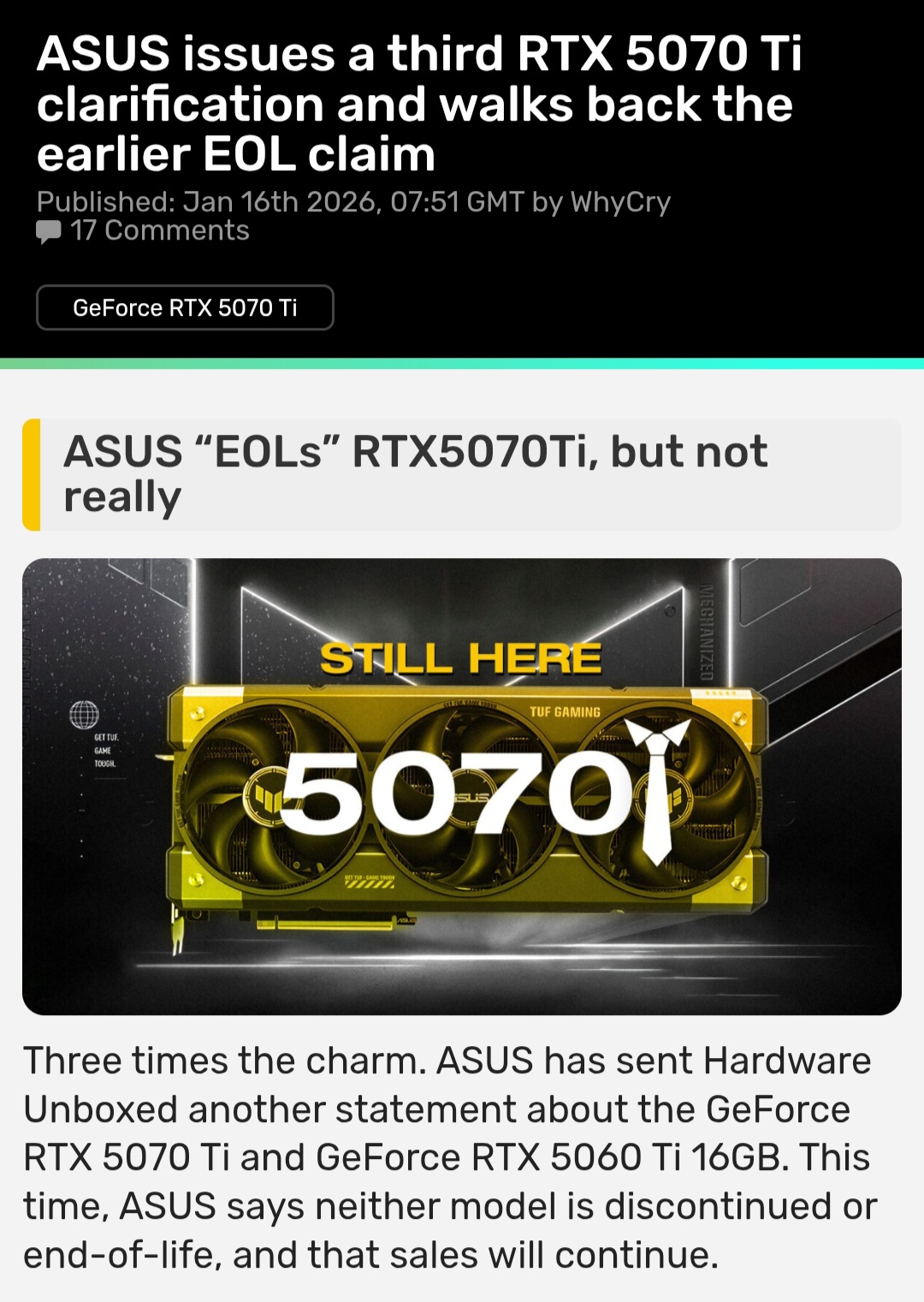This screenshot has width=924, height=1302.
Task: Click the GET TUF GAME TOUGH slogan text
Action: [x=106, y=750]
